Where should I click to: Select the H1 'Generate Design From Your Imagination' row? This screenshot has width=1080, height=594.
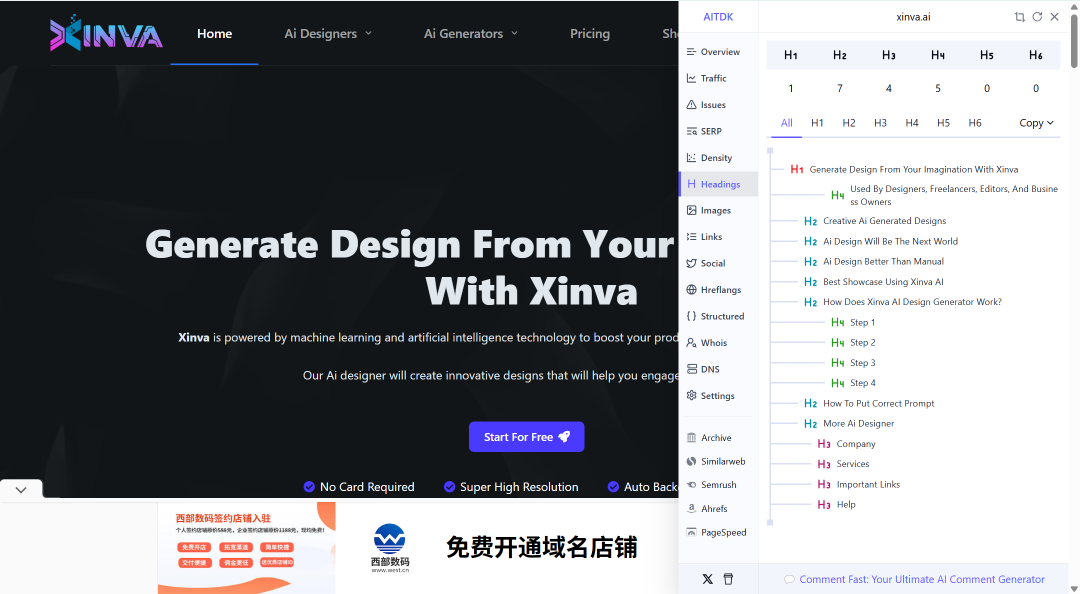click(904, 170)
